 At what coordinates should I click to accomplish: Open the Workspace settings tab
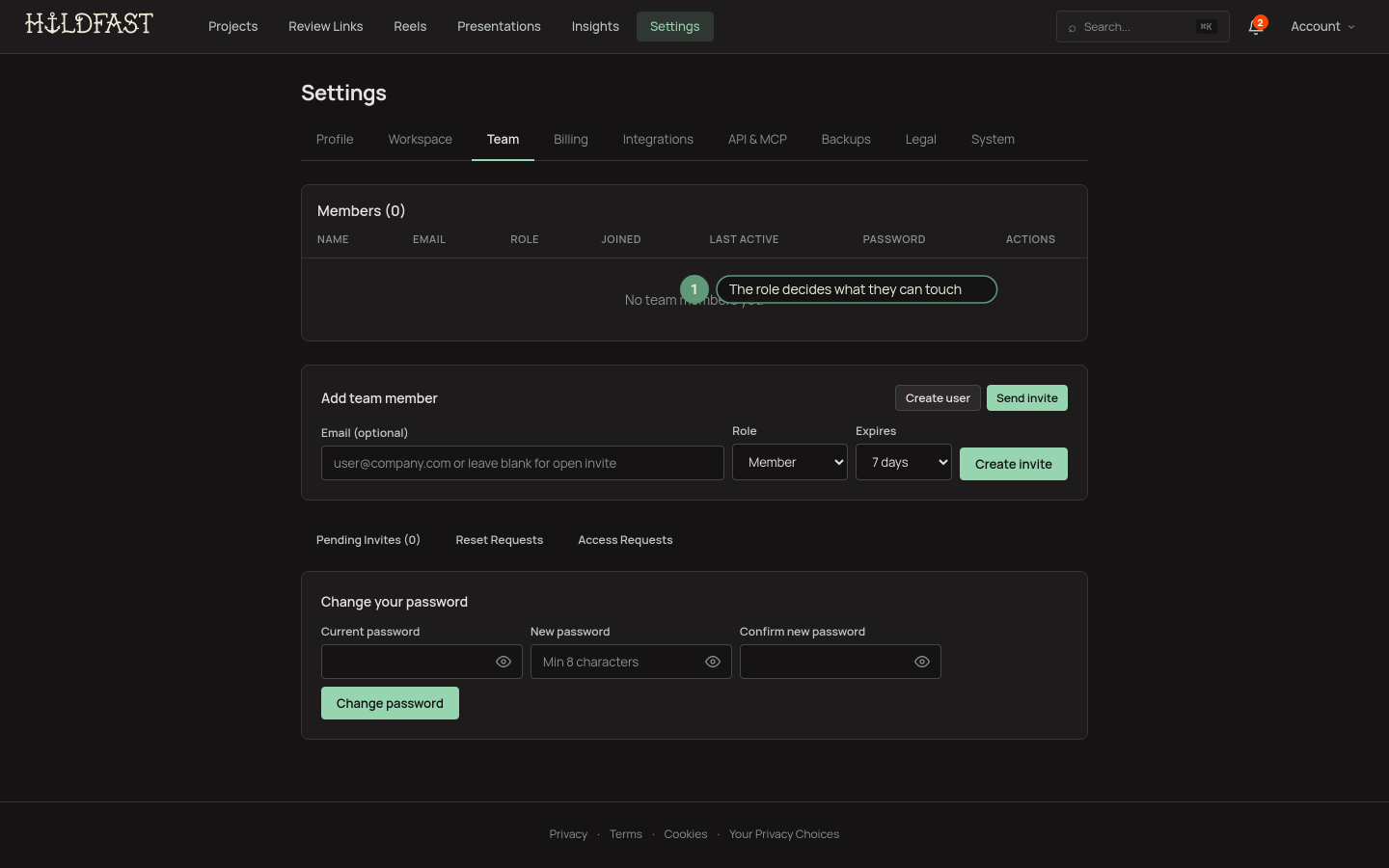click(421, 140)
